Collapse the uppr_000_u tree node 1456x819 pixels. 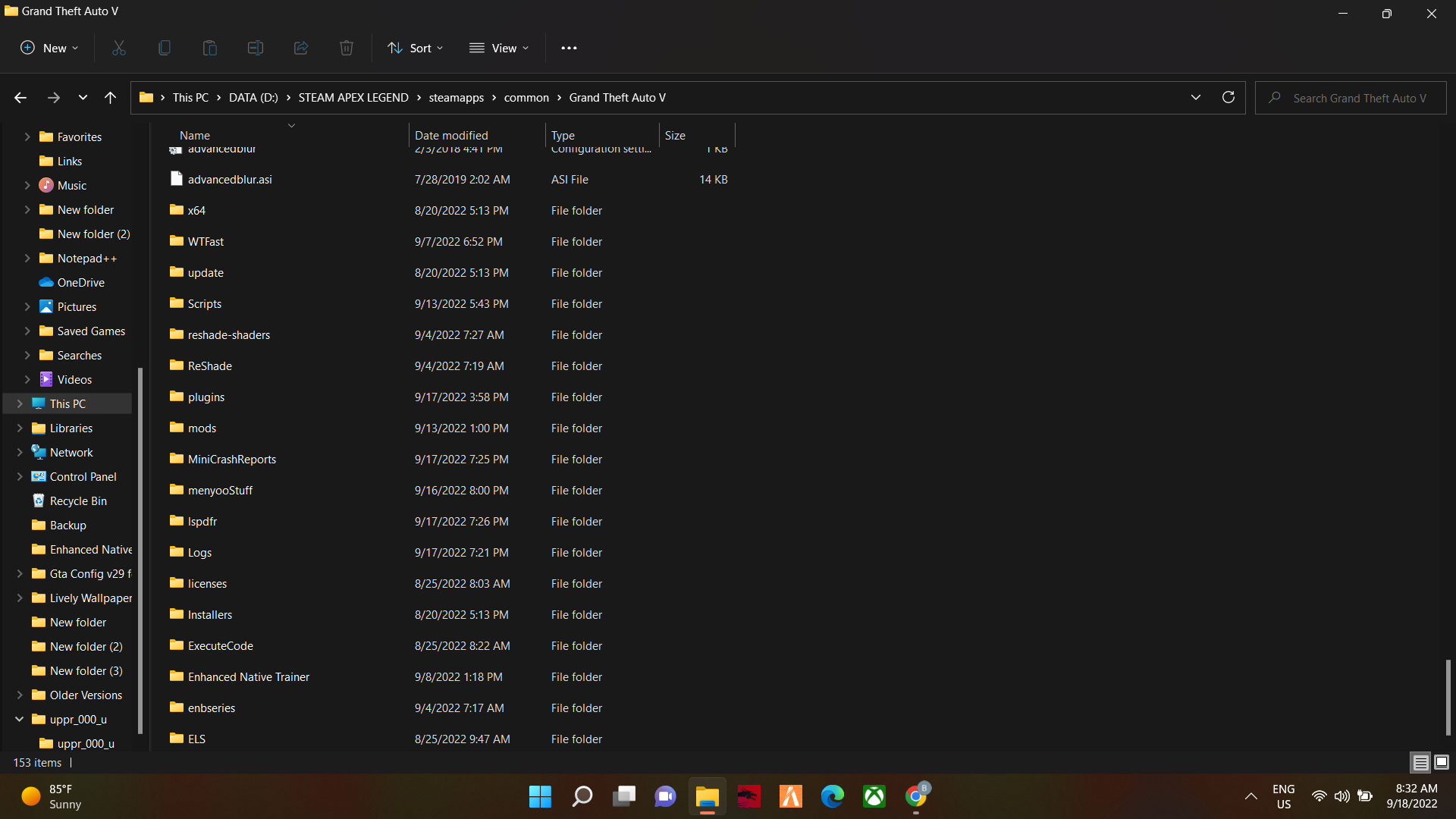tap(19, 719)
